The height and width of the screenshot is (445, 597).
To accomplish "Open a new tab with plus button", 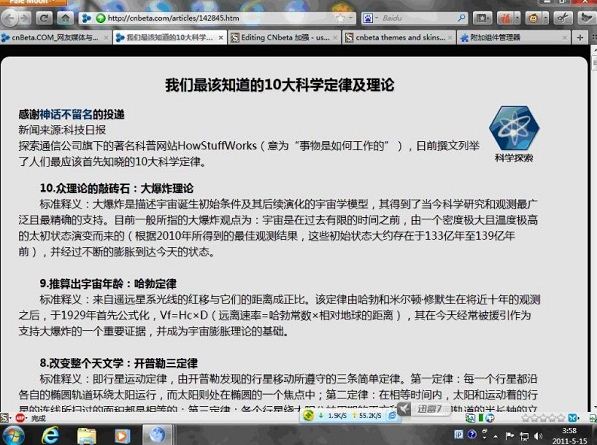I will point(580,37).
